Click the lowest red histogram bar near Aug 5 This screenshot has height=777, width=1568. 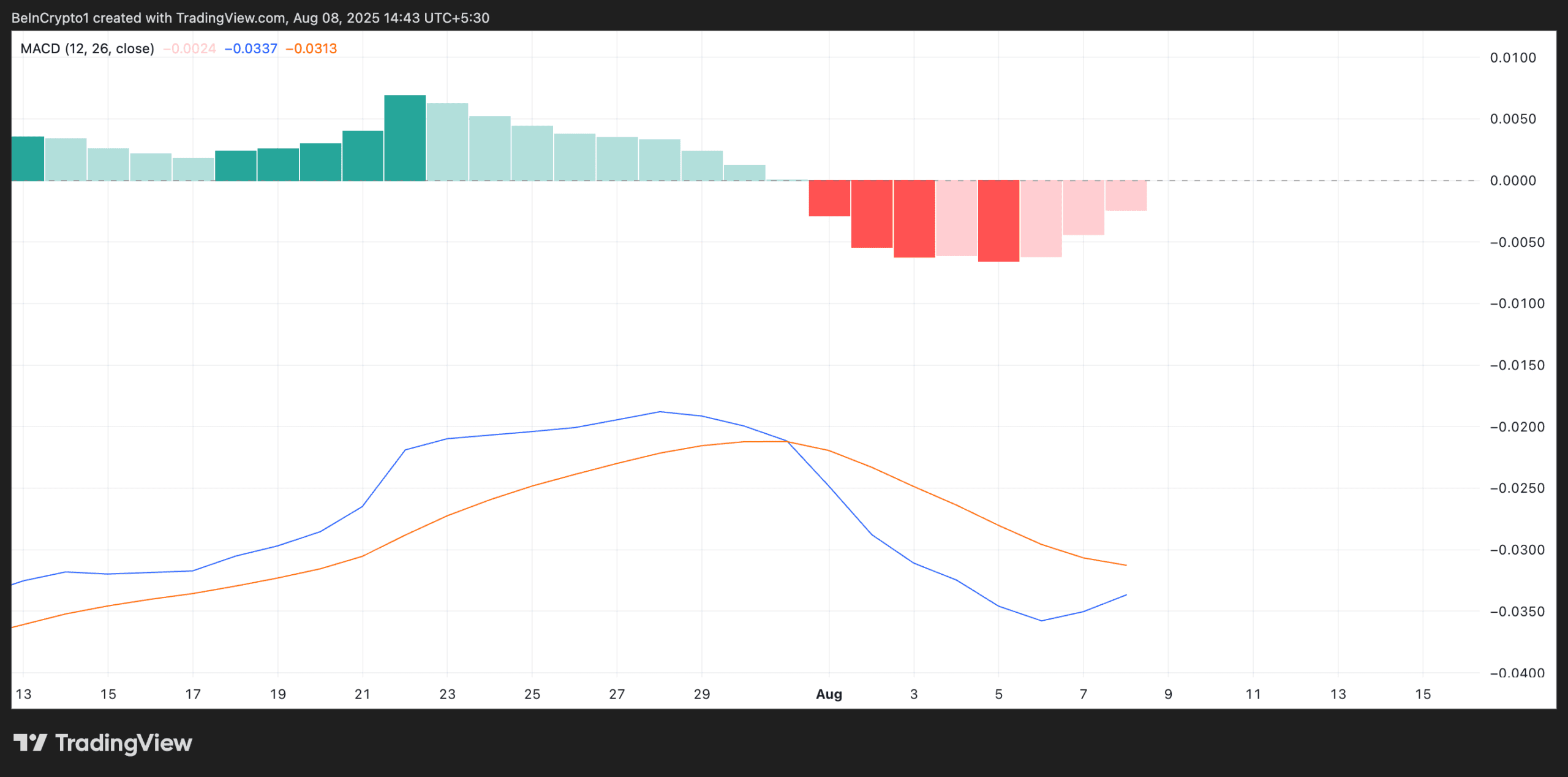(998, 221)
